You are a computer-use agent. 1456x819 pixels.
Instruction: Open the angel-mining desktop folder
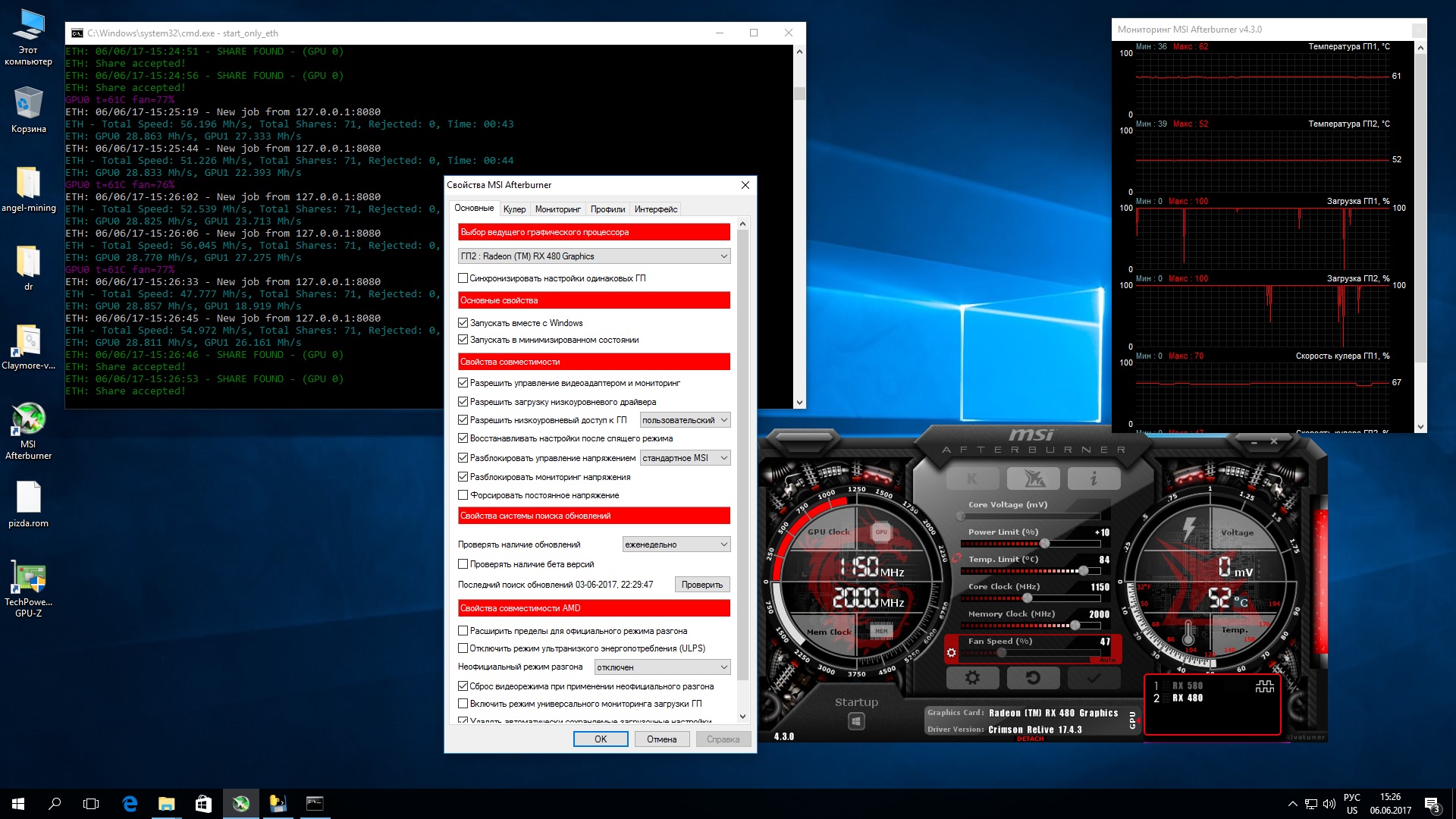pos(28,190)
